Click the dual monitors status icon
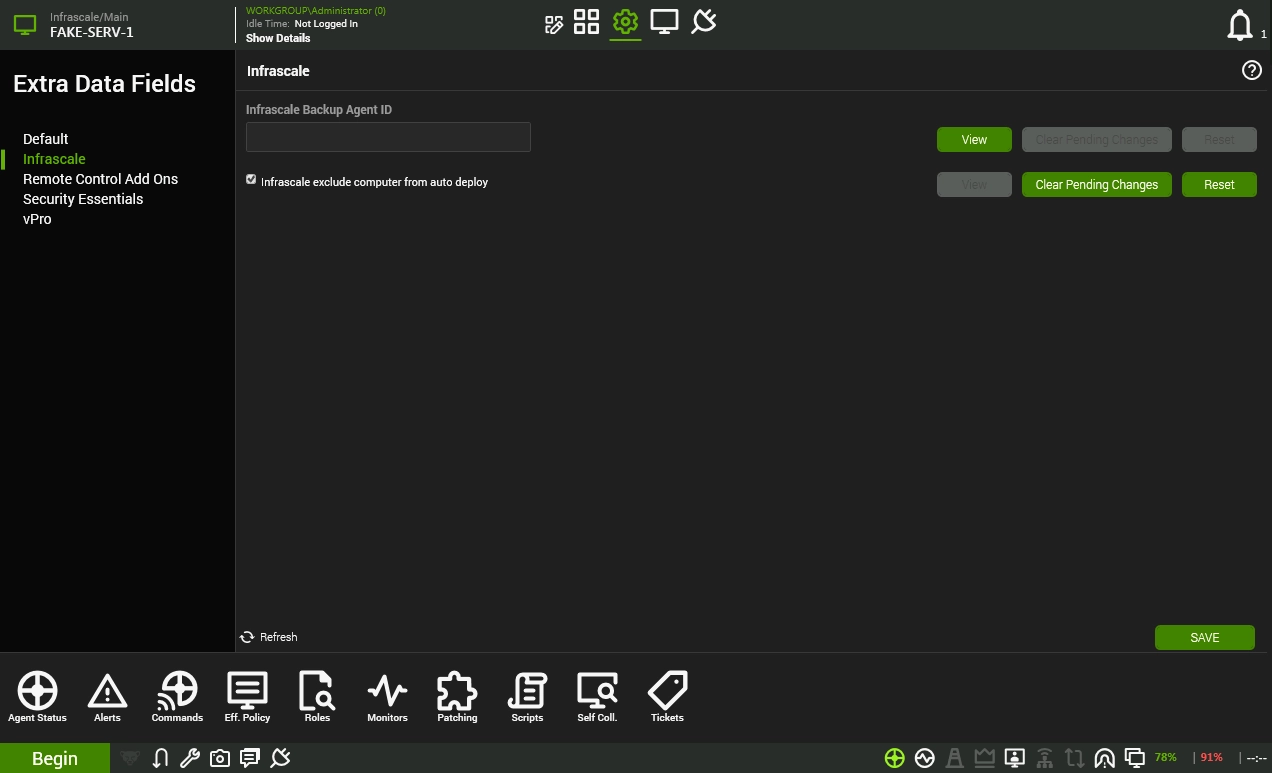Viewport: 1272px width, 773px height. click(x=1134, y=758)
